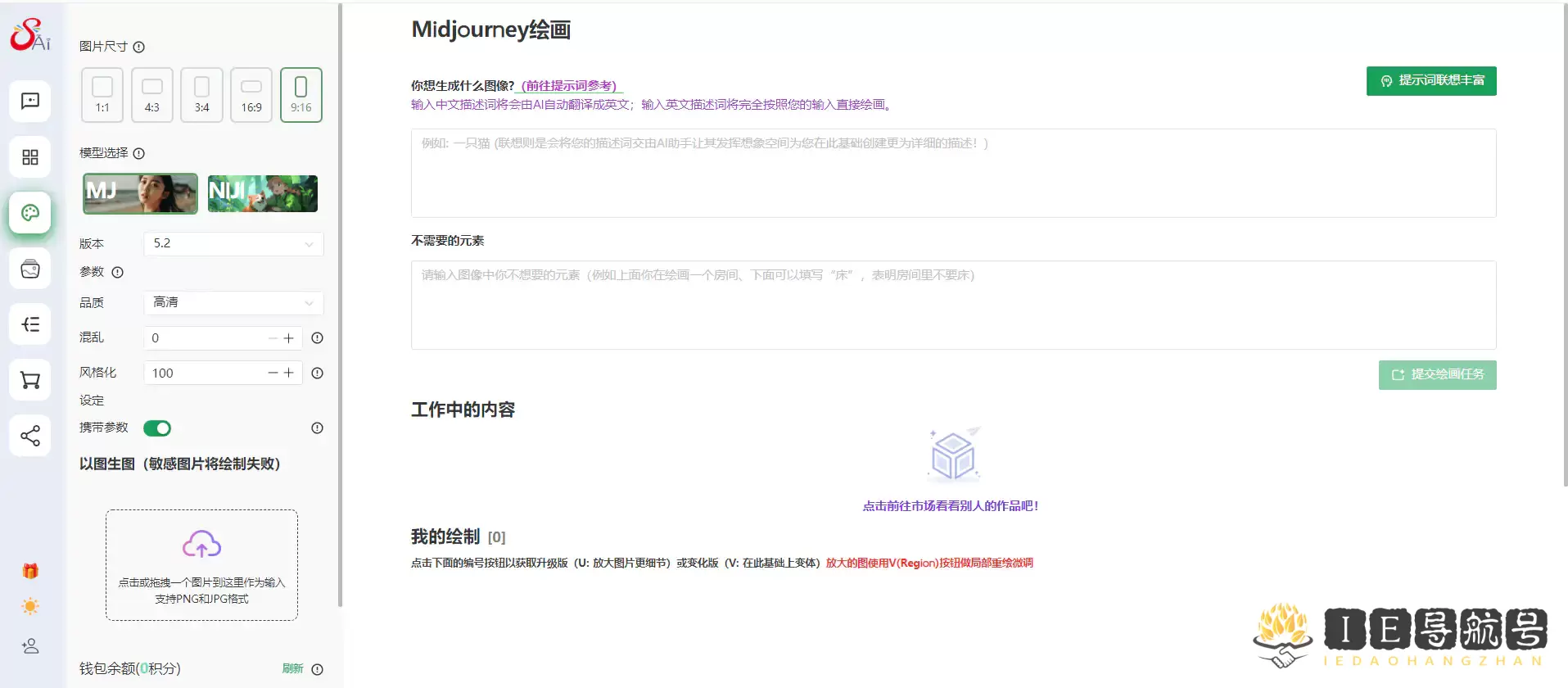Screen dimensions: 1568x688
Task: Open the shopping cart icon in sidebar
Action: pyautogui.click(x=30, y=380)
